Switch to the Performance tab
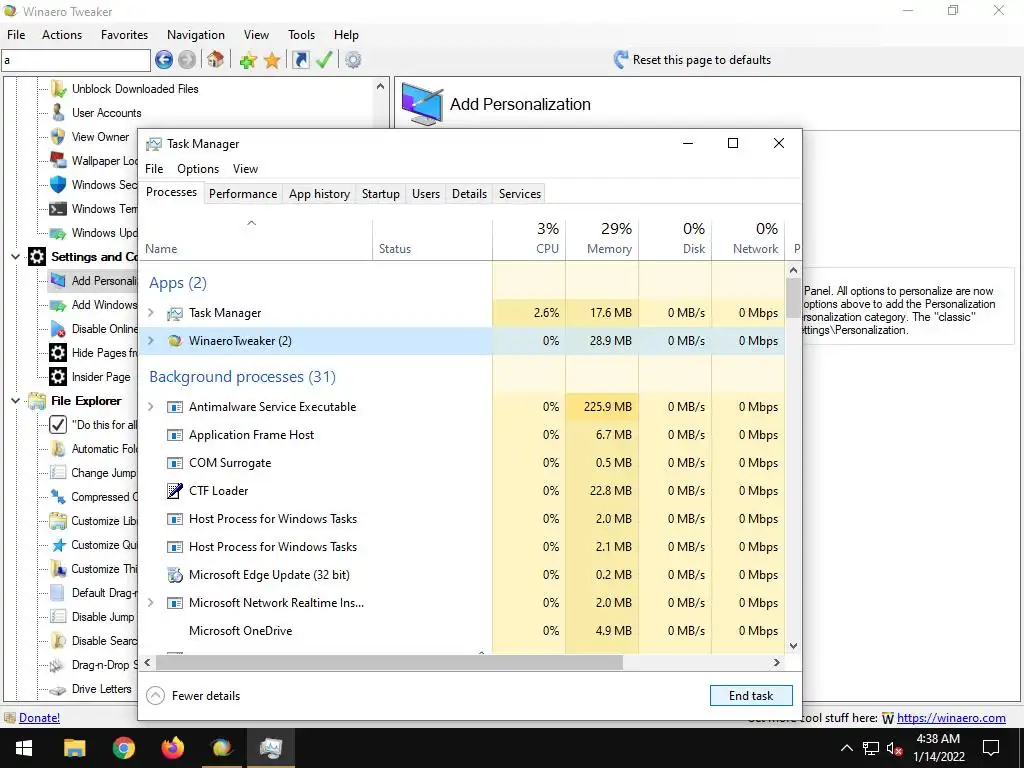Viewport: 1024px width, 768px height. pyautogui.click(x=243, y=194)
